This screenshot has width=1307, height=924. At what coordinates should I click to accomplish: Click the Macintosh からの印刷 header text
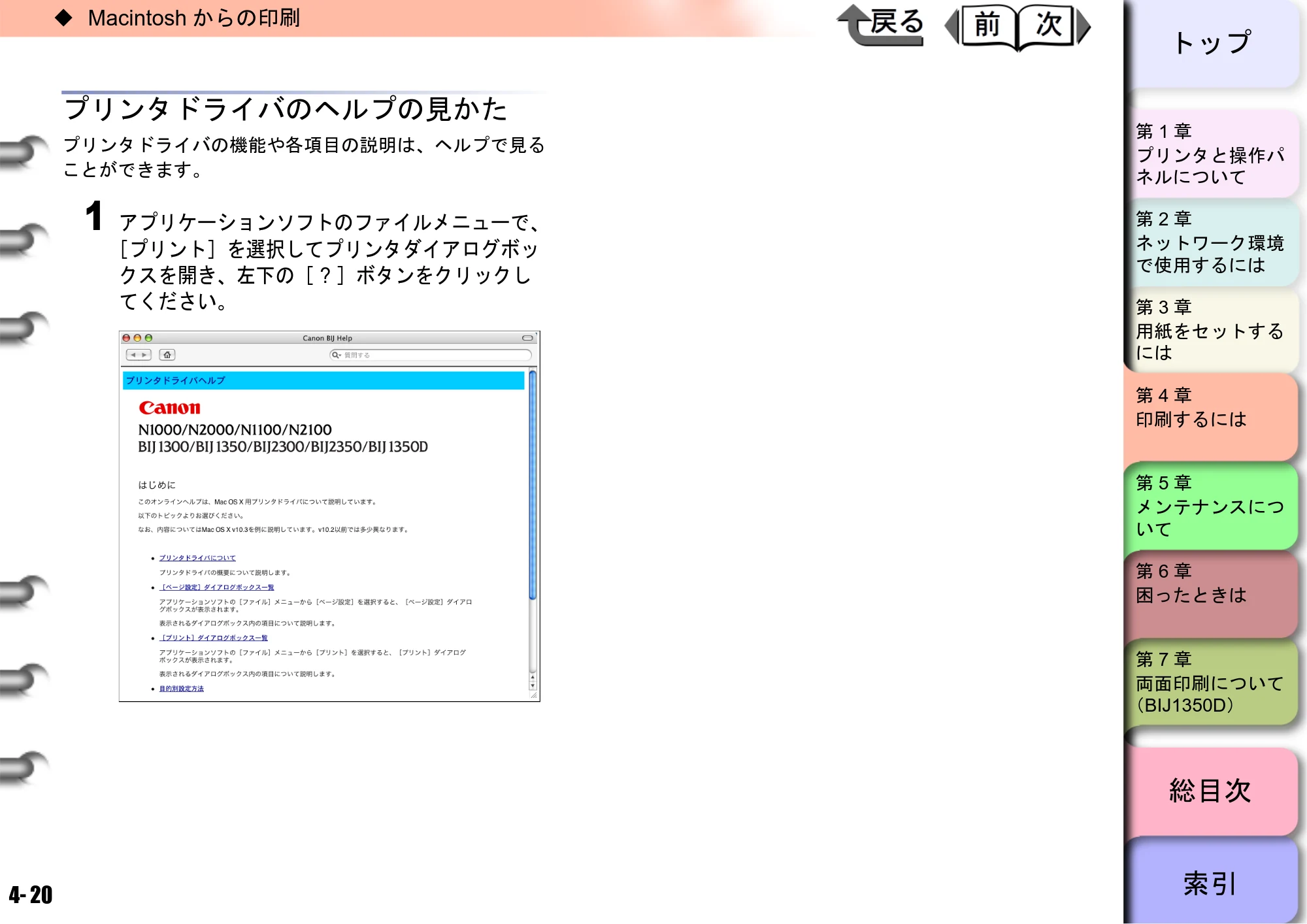pyautogui.click(x=194, y=18)
